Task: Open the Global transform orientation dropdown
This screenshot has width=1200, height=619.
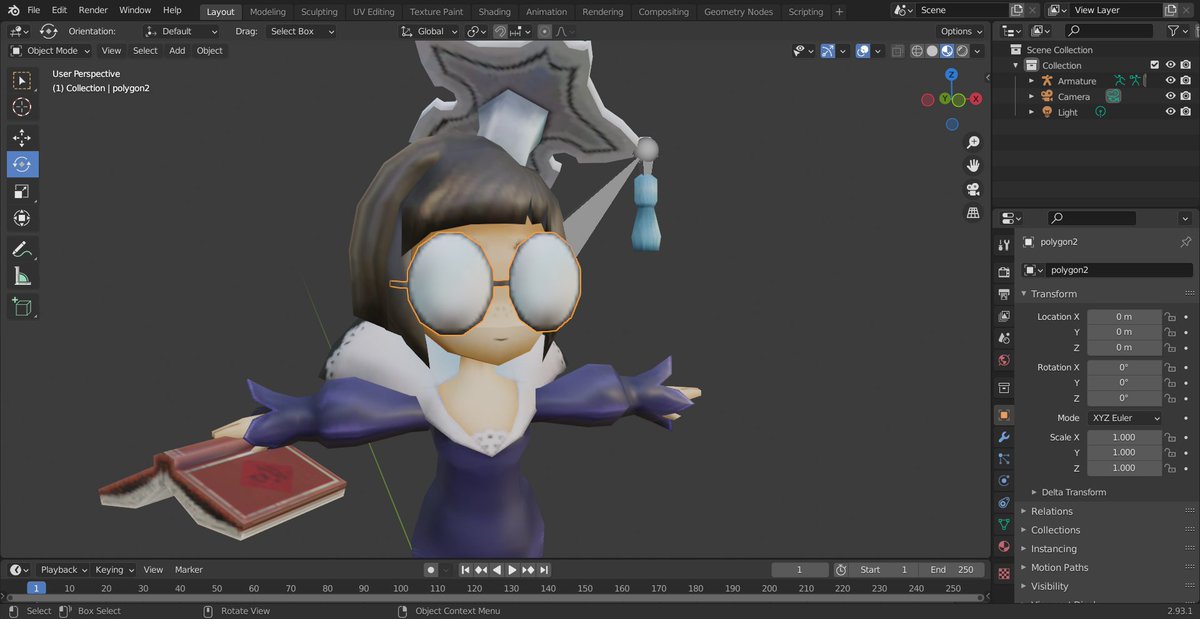Action: tap(430, 31)
